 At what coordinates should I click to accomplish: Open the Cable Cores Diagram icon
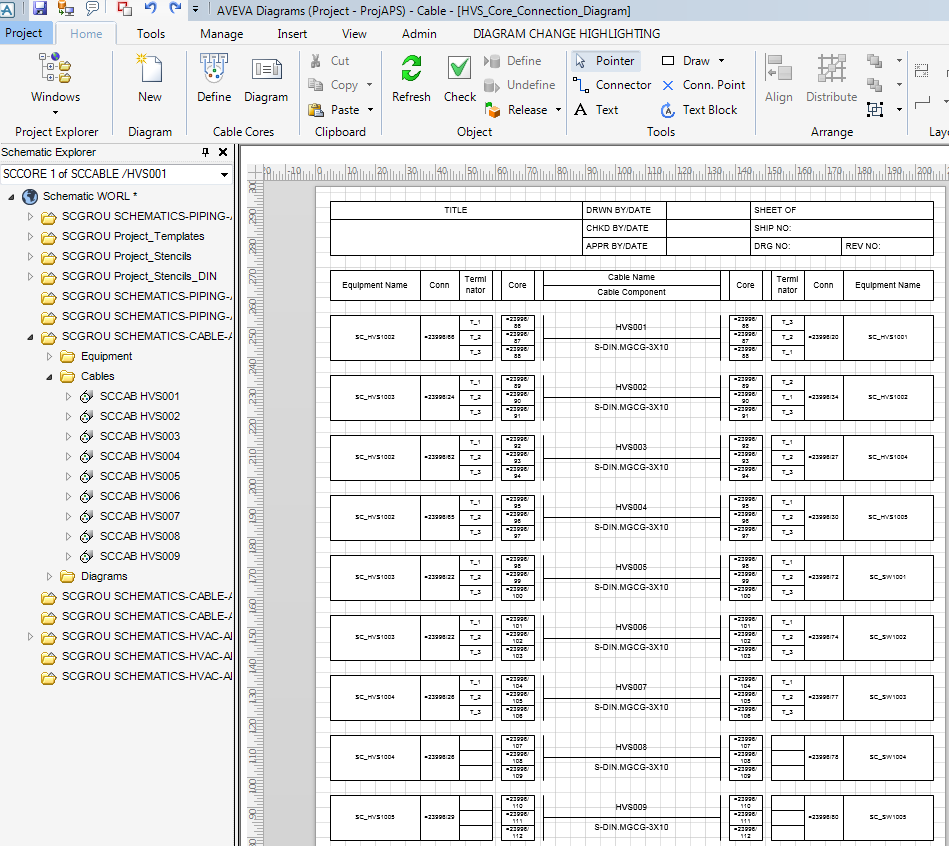[x=266, y=79]
